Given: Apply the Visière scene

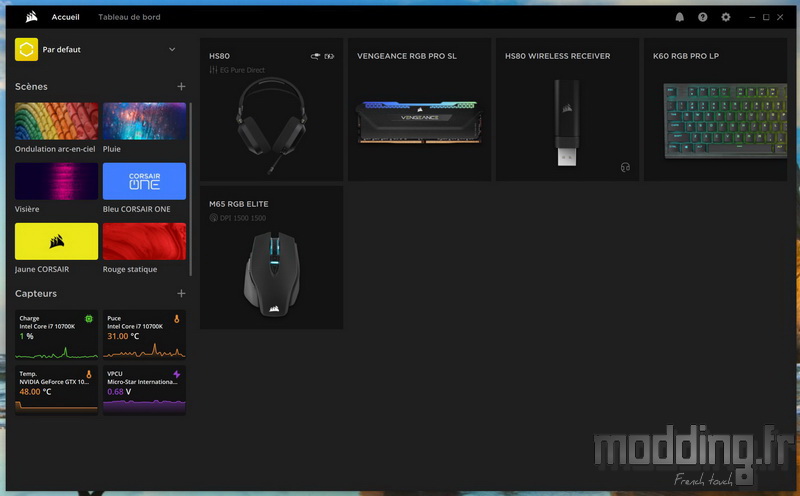Looking at the screenshot, I should pyautogui.click(x=56, y=181).
